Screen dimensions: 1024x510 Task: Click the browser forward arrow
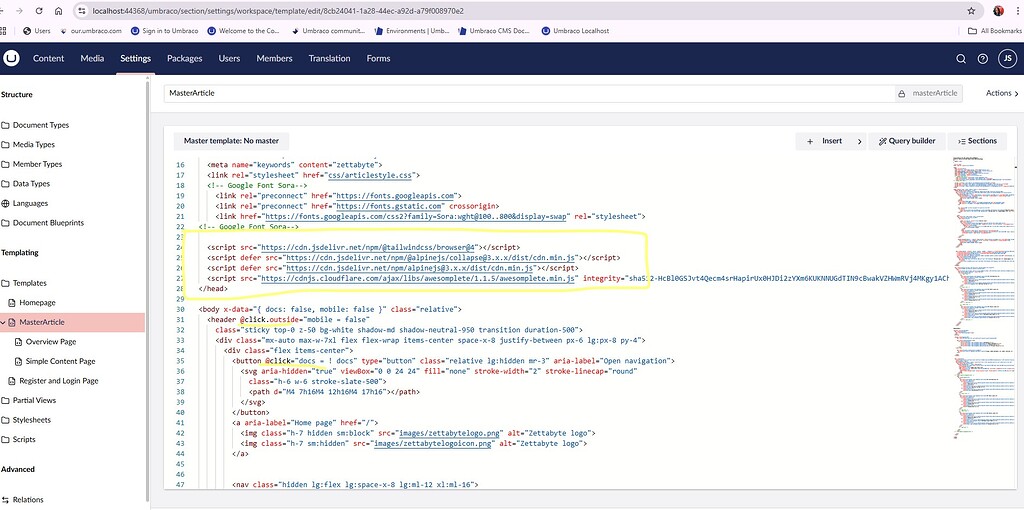[x=19, y=11]
